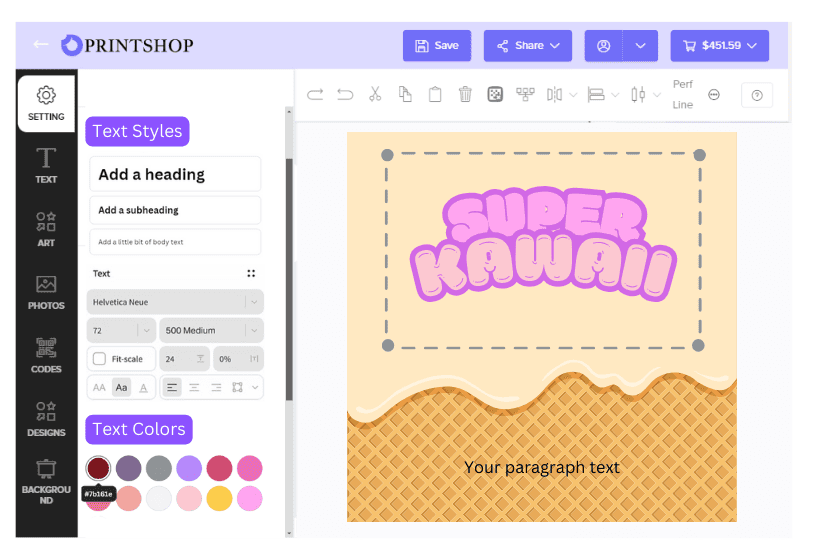Viewport: 819px width, 547px height.
Task: Click the four-dot grid icon beside Text
Action: pyautogui.click(x=251, y=273)
